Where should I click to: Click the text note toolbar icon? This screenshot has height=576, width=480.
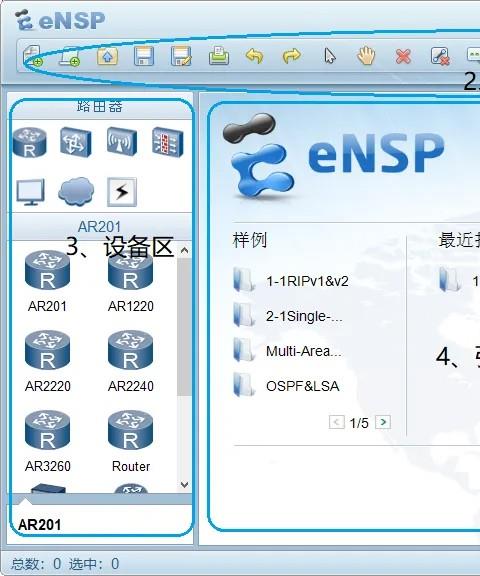473,56
